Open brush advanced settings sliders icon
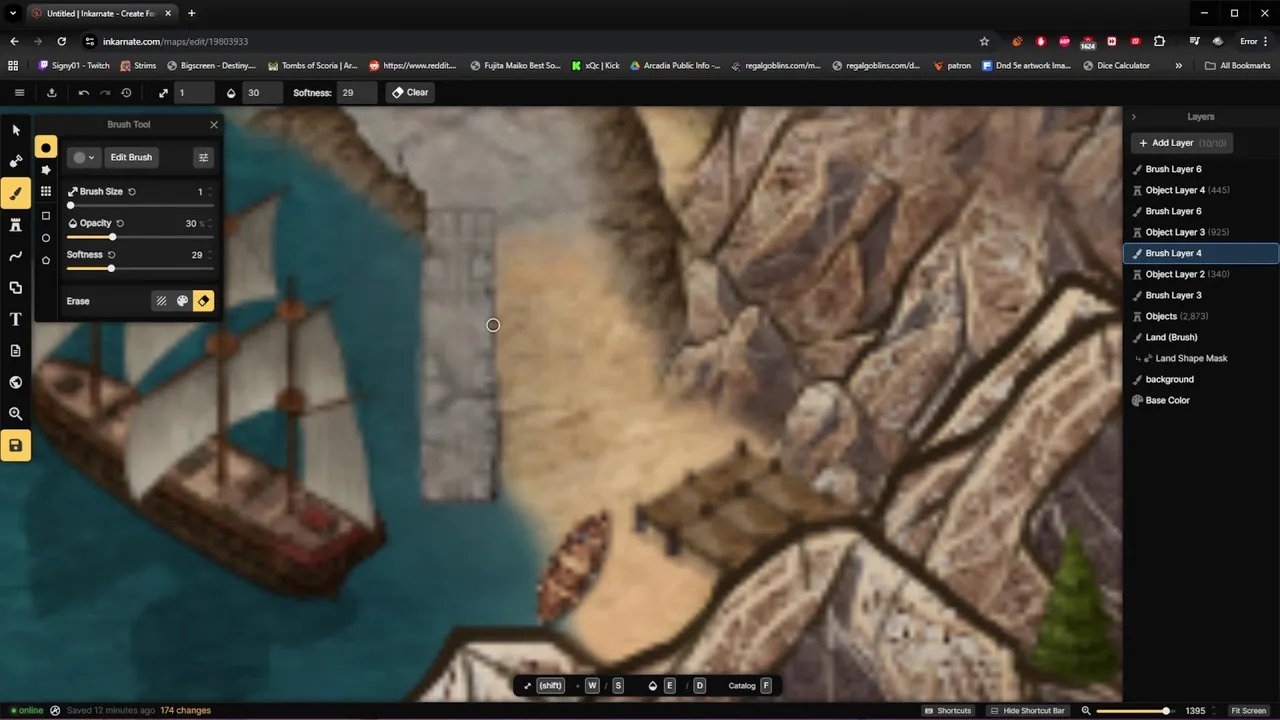1280x720 pixels. pyautogui.click(x=203, y=157)
